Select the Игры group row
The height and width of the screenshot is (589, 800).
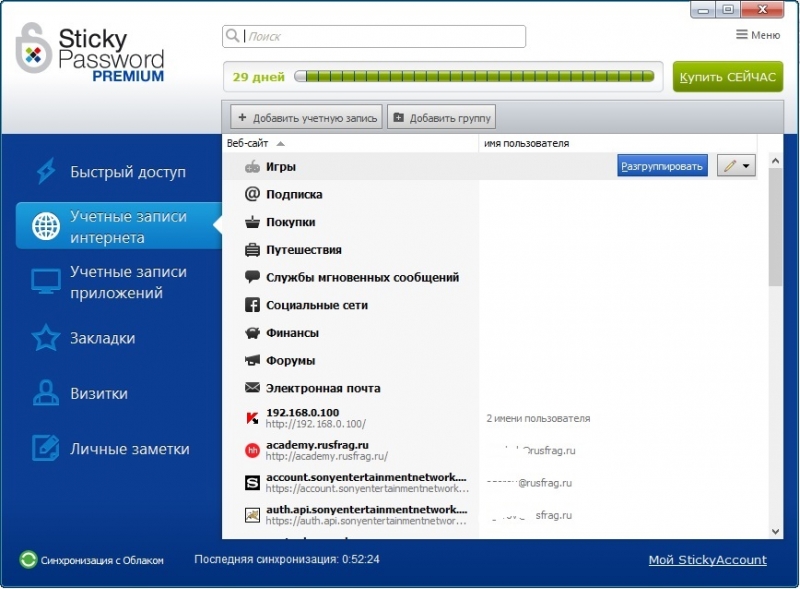(x=490, y=166)
